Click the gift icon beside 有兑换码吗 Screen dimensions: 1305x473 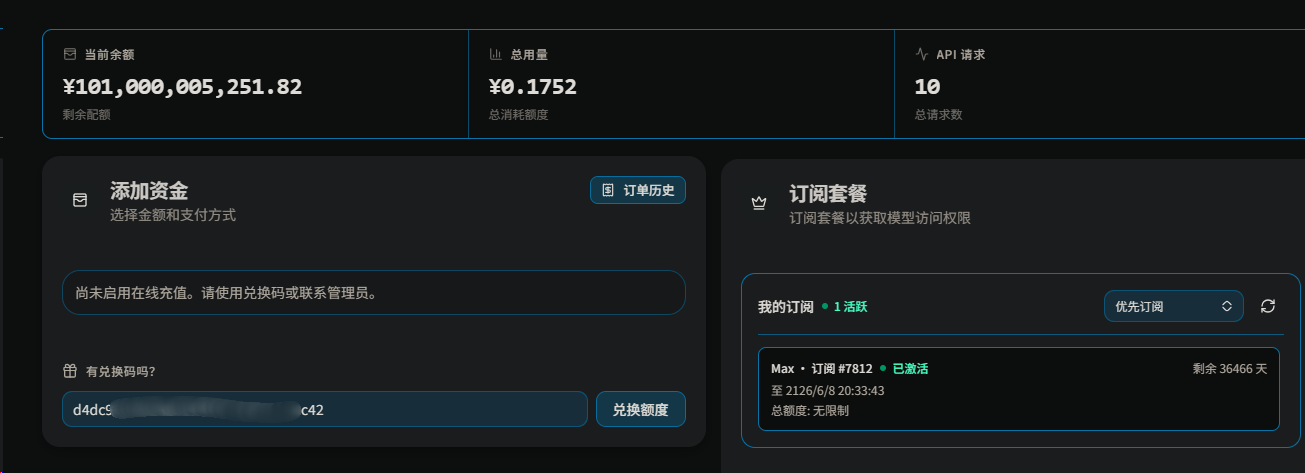pyautogui.click(x=70, y=371)
